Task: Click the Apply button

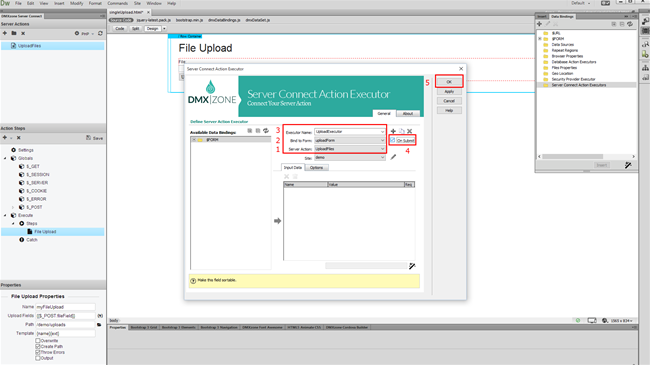Action: [449, 91]
